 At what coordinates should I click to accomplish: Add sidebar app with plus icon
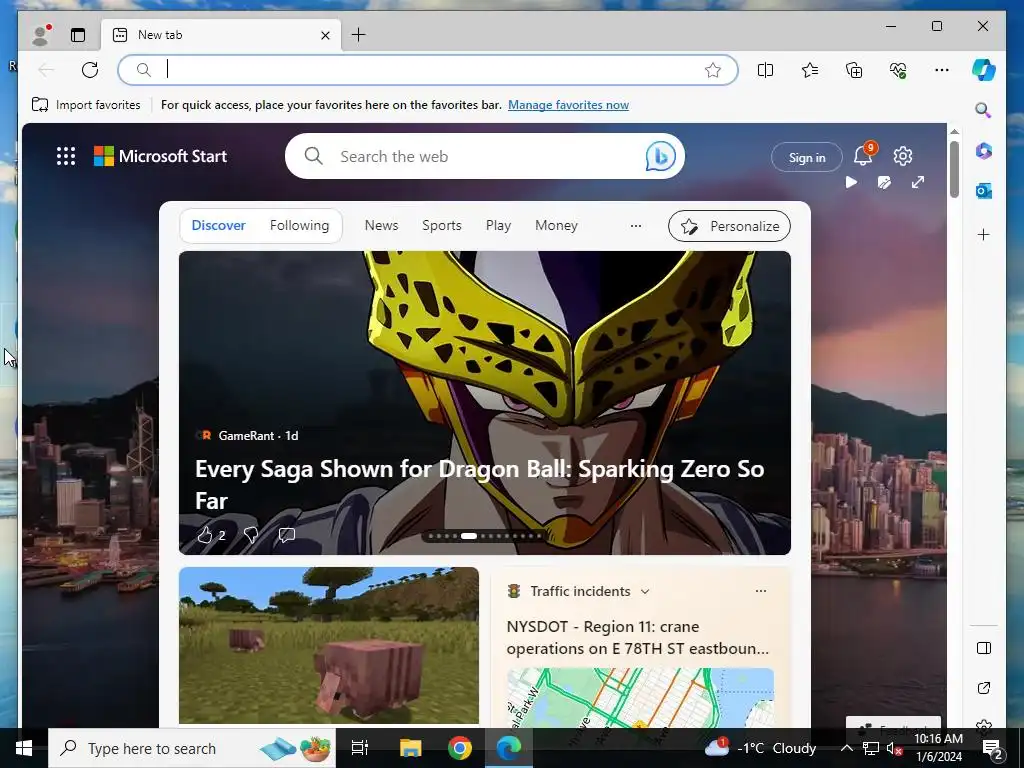coord(984,234)
